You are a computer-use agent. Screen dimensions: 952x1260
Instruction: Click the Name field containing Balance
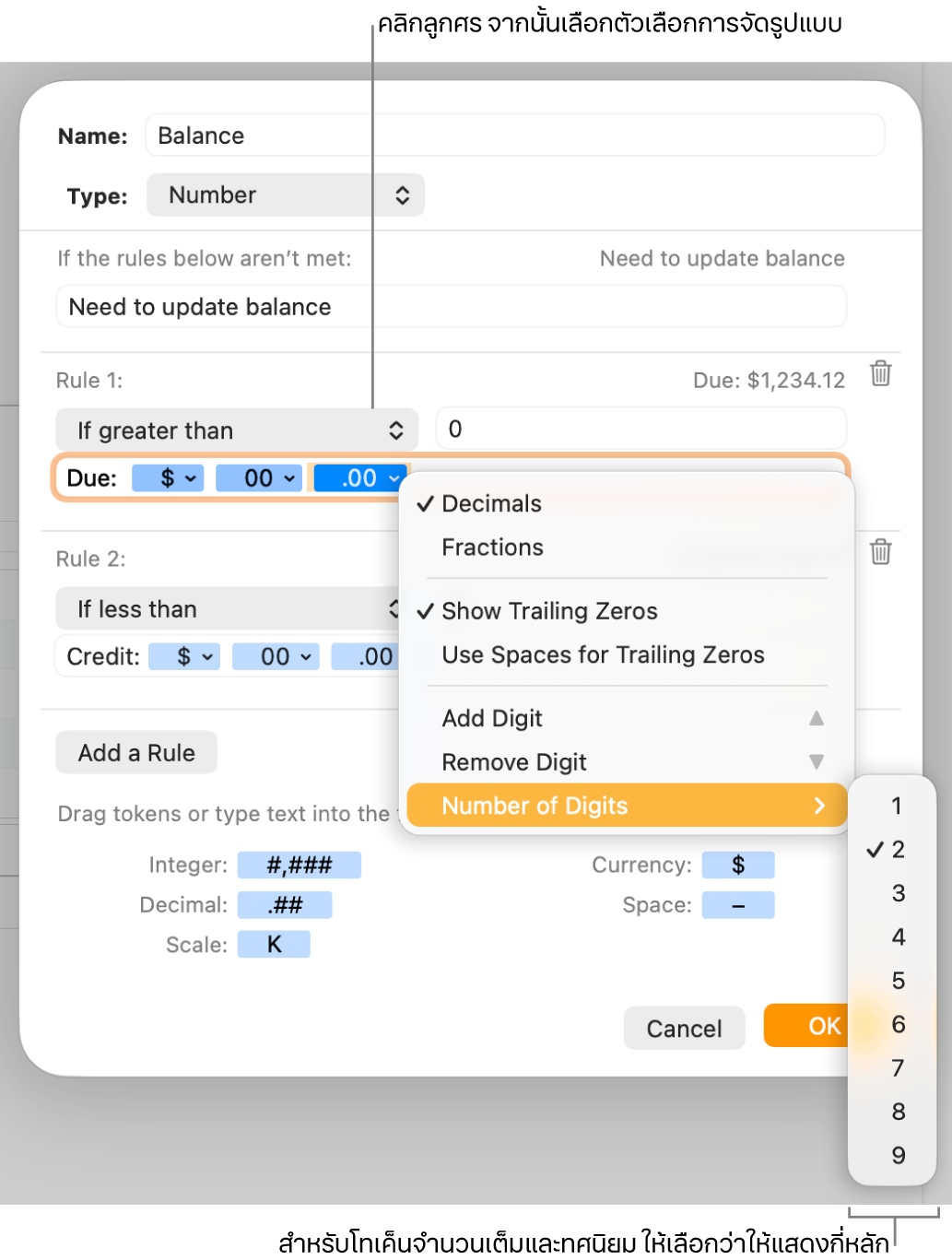[514, 136]
